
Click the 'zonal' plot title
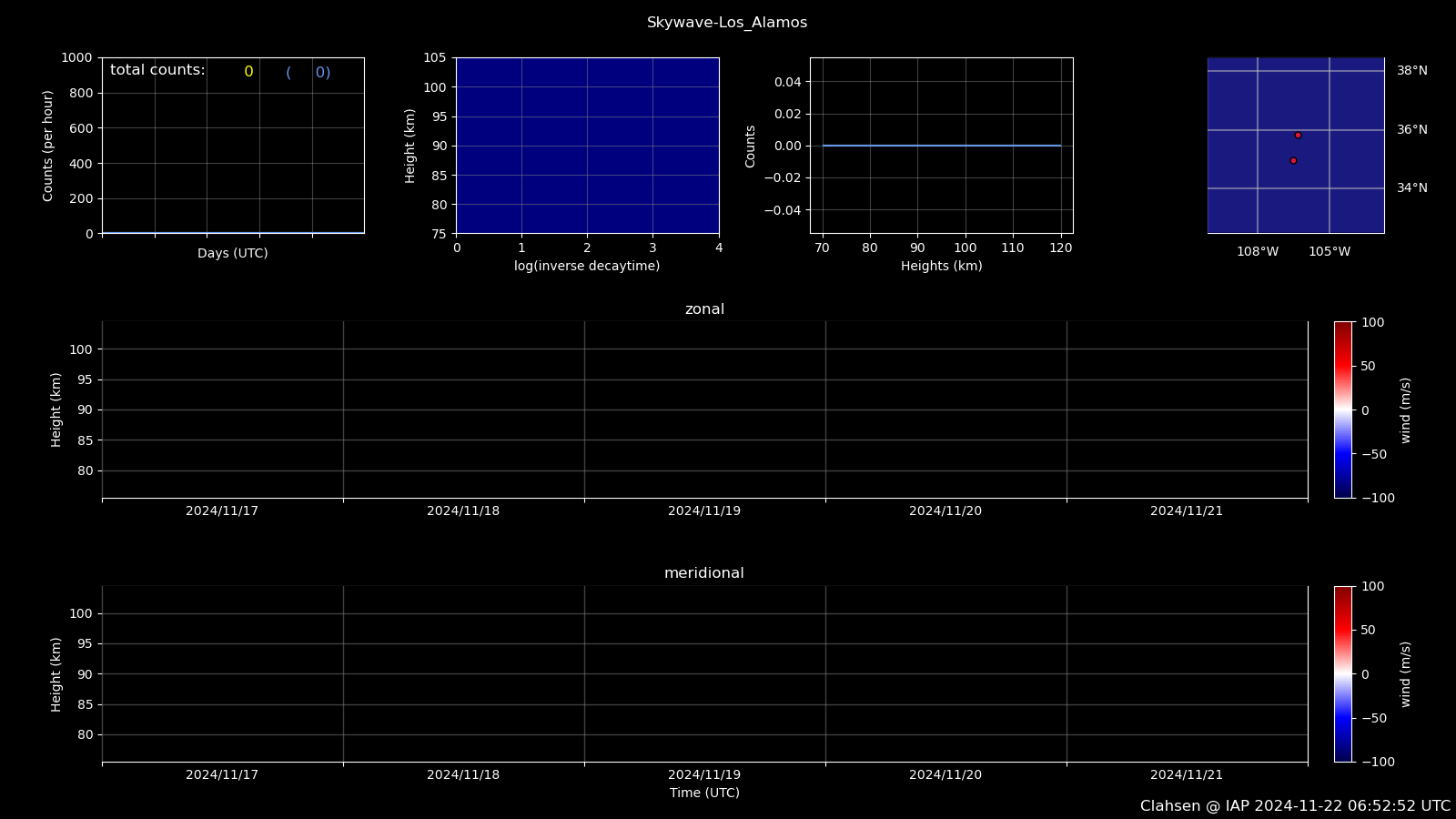pyautogui.click(x=704, y=309)
